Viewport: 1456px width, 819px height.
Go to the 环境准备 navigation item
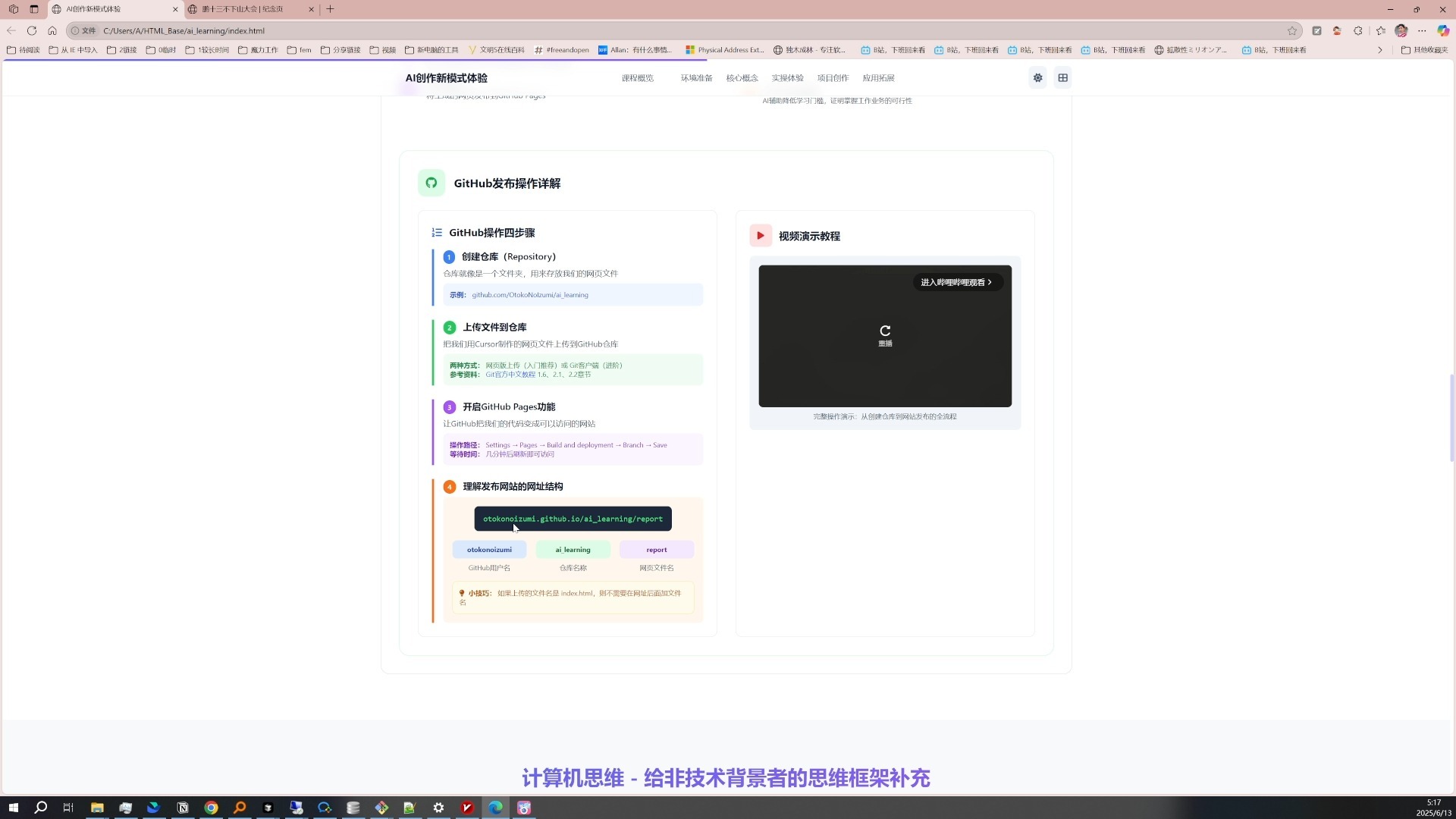point(695,78)
